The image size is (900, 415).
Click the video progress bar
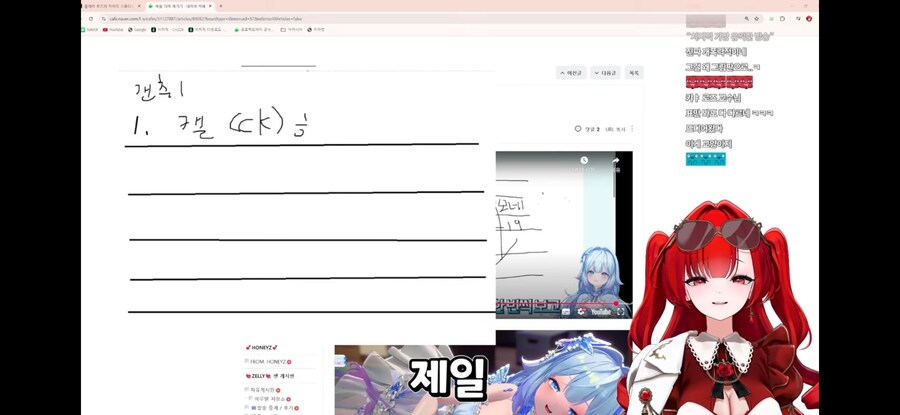pyautogui.click(x=560, y=302)
